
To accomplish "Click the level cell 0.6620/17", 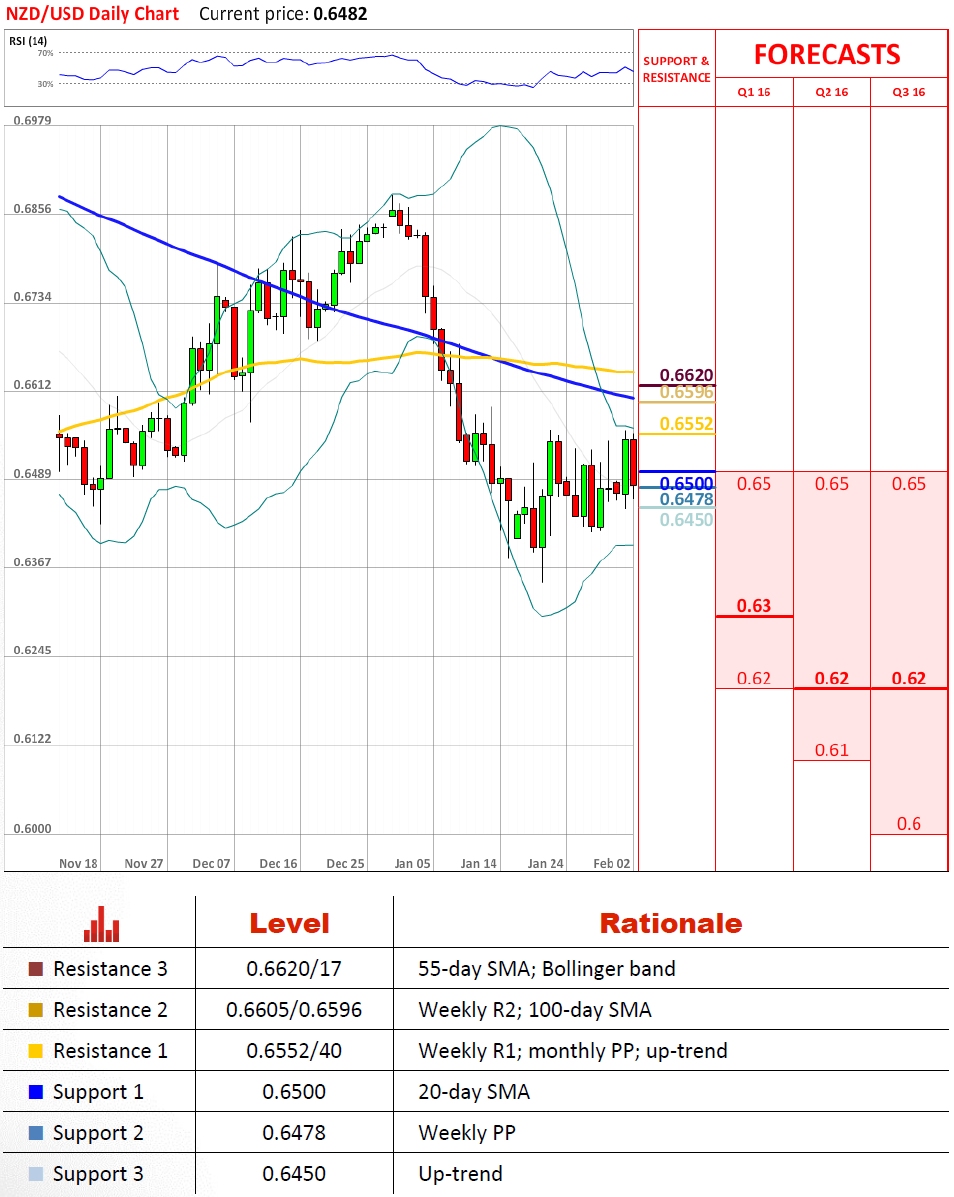I will click(294, 969).
